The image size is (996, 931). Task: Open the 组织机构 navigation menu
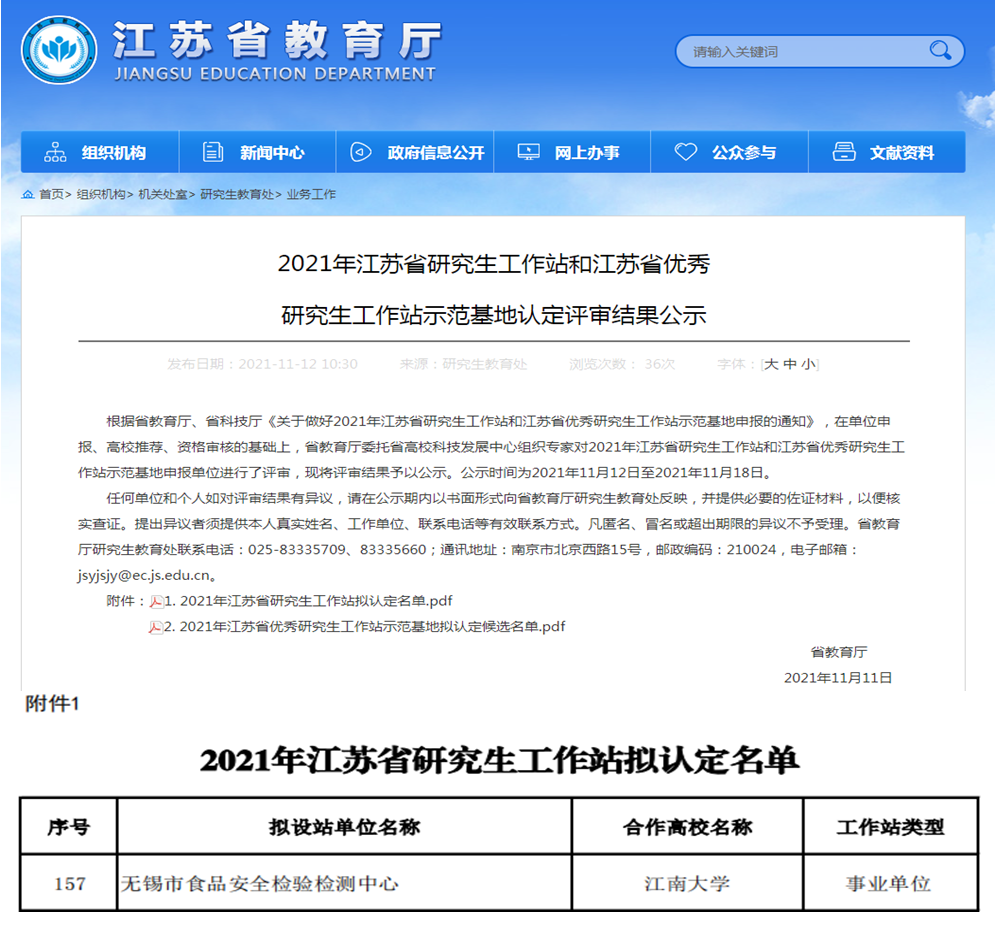click(100, 152)
